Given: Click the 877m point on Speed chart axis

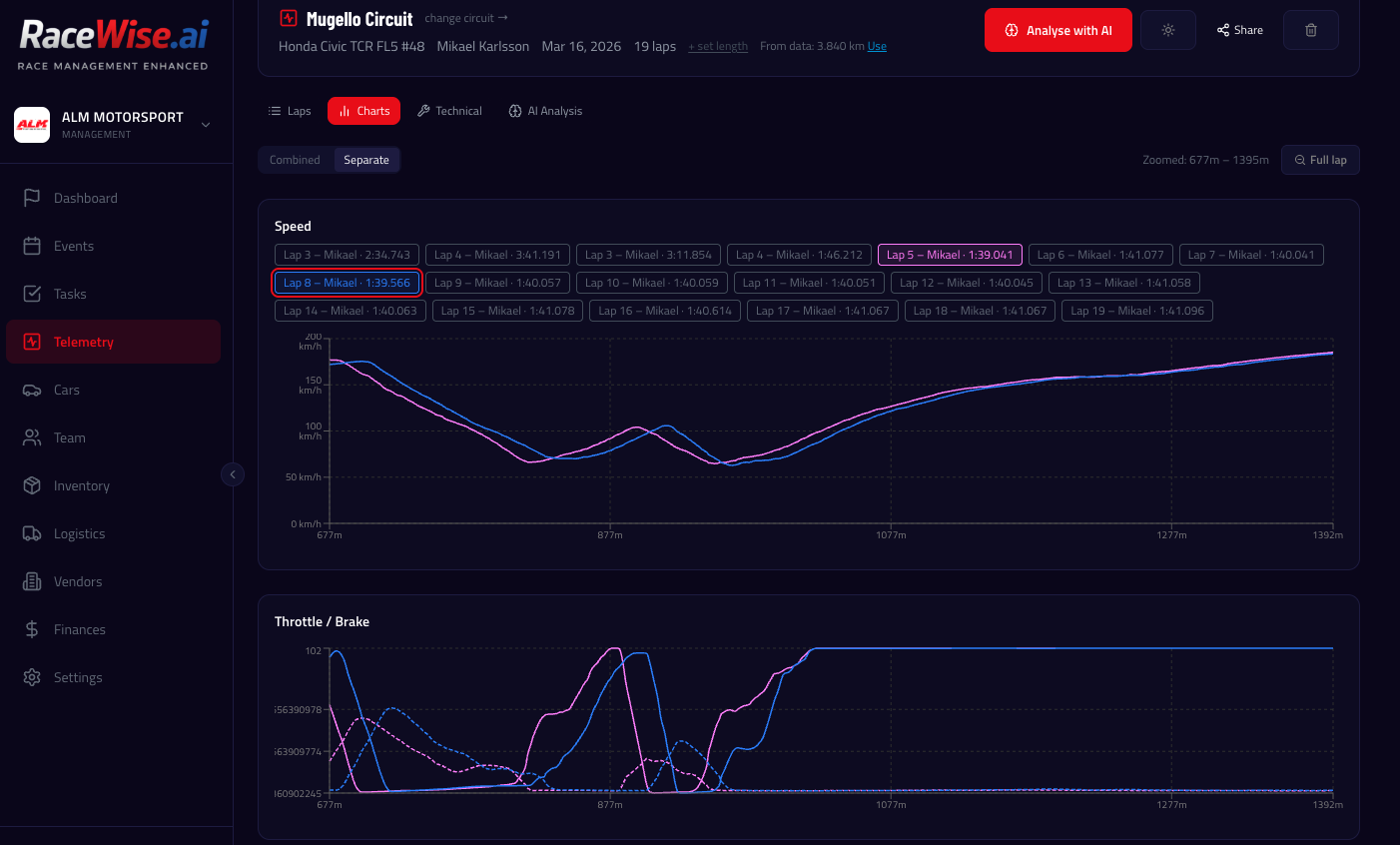Looking at the screenshot, I should [610, 534].
